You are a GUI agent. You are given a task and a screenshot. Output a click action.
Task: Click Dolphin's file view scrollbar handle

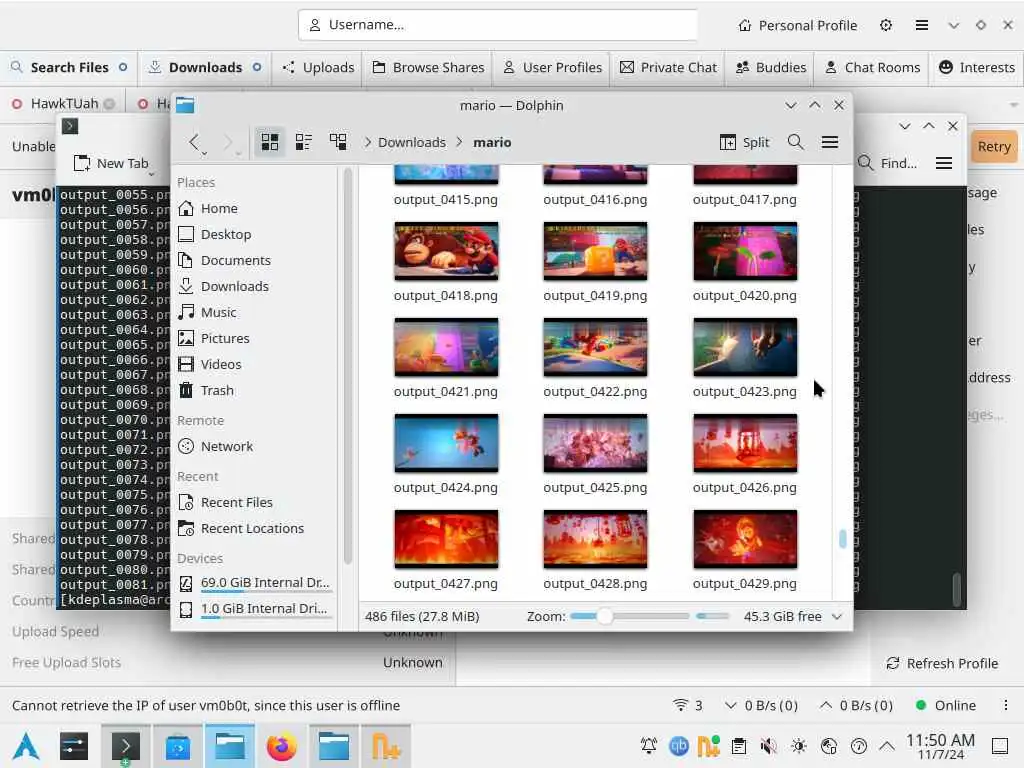(842, 539)
